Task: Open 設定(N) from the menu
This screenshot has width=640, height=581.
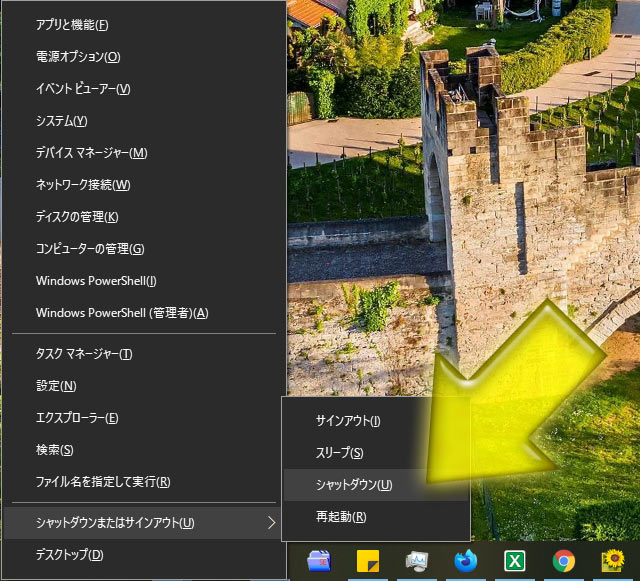Action: tap(144, 386)
